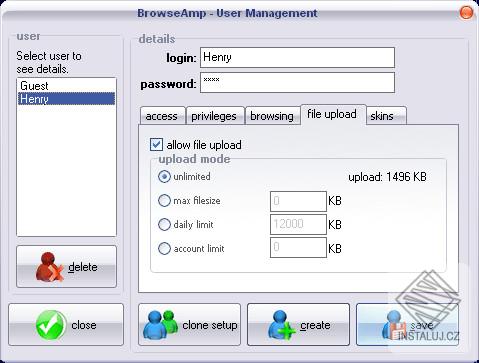Select the unlimited upload mode radio
The image size is (479, 363).
[x=164, y=176]
